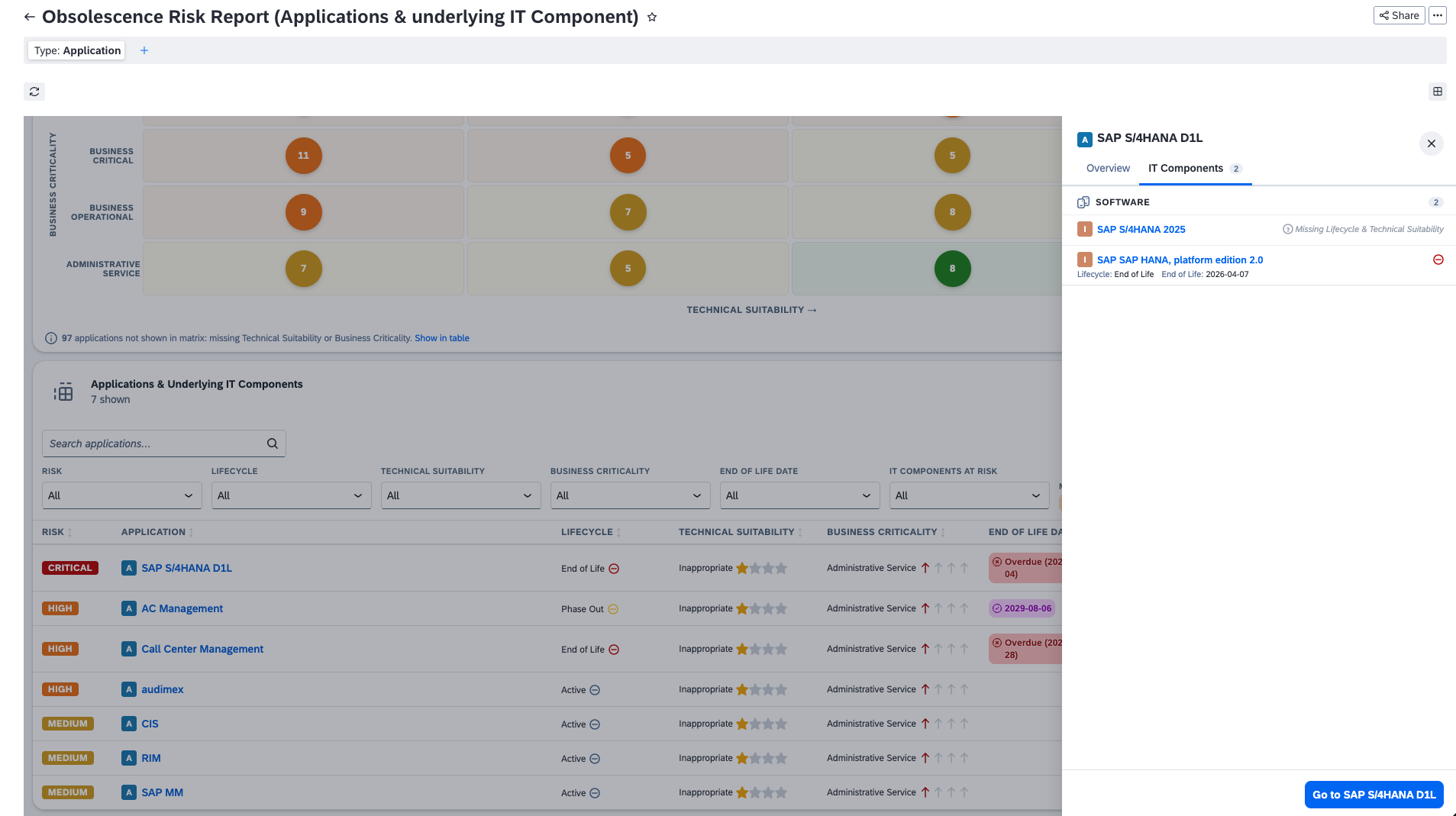Open the Lifecycle filter dropdown
This screenshot has height=816, width=1456.
292,495
